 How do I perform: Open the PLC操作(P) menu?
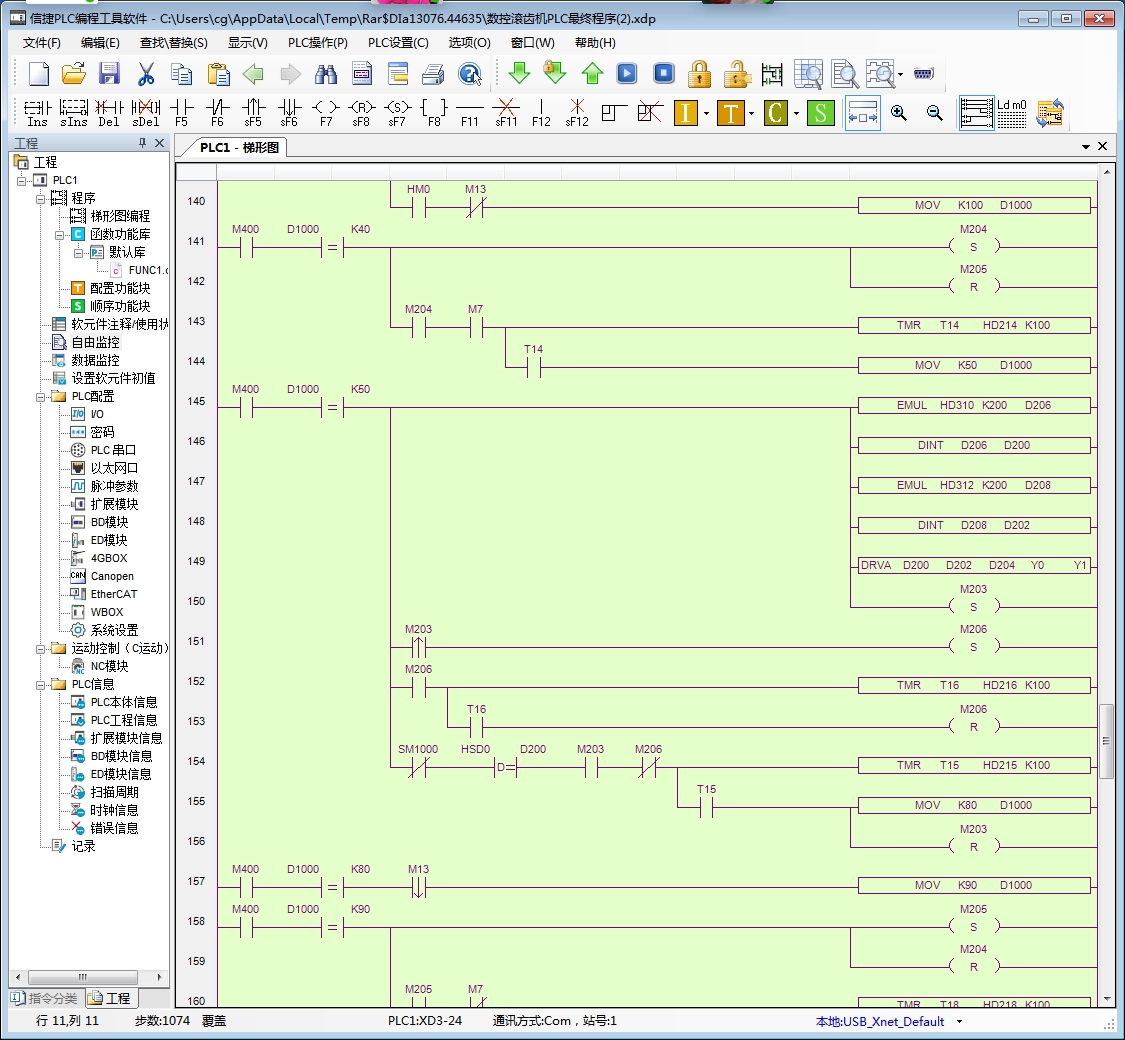pyautogui.click(x=318, y=42)
